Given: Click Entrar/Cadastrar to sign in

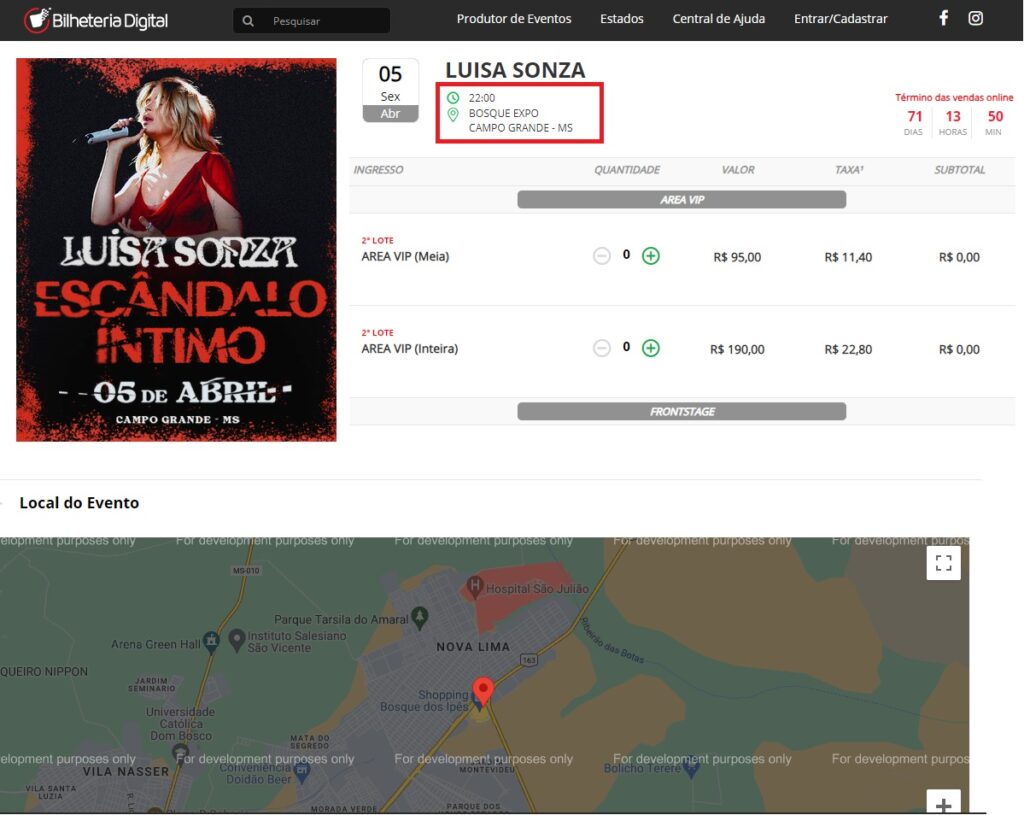Looking at the screenshot, I should pyautogui.click(x=840, y=19).
